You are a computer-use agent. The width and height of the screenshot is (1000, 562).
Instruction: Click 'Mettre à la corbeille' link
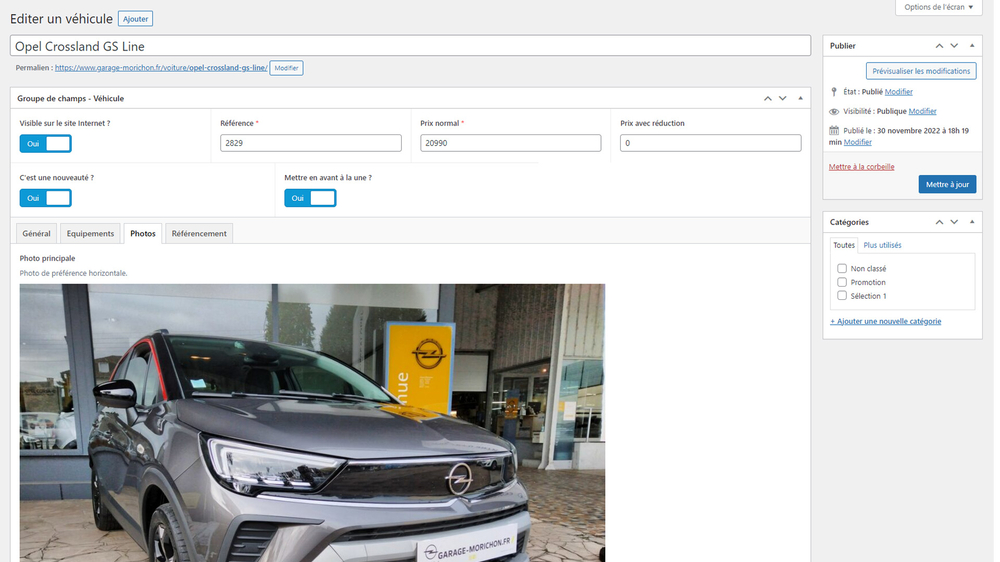coord(861,167)
